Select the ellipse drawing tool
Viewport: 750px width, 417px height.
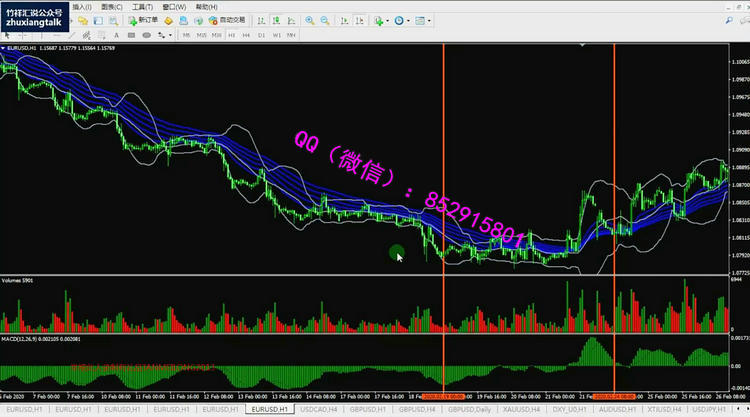(146, 35)
